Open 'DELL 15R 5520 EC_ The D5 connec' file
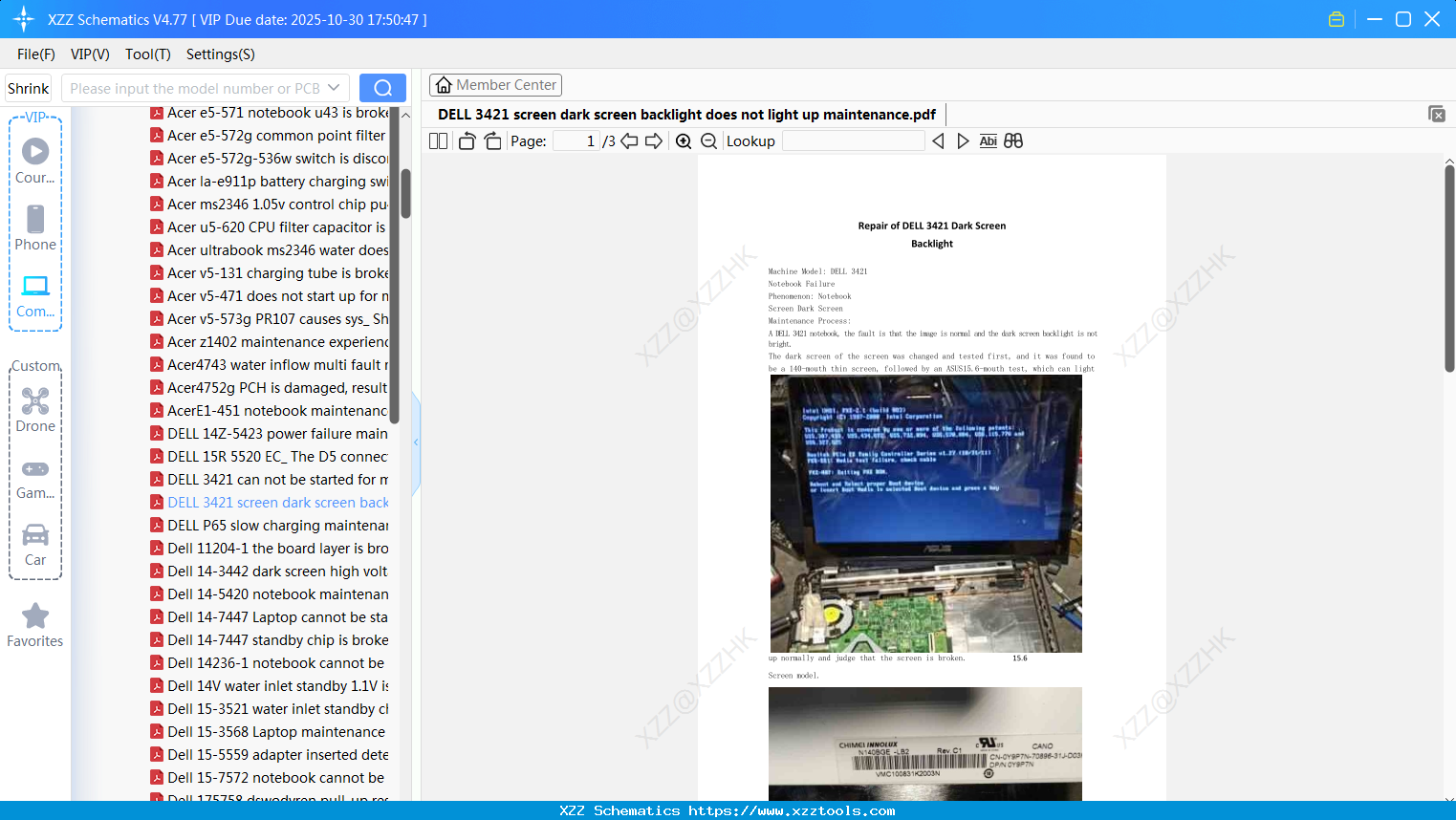This screenshot has width=1456, height=820. [270, 457]
